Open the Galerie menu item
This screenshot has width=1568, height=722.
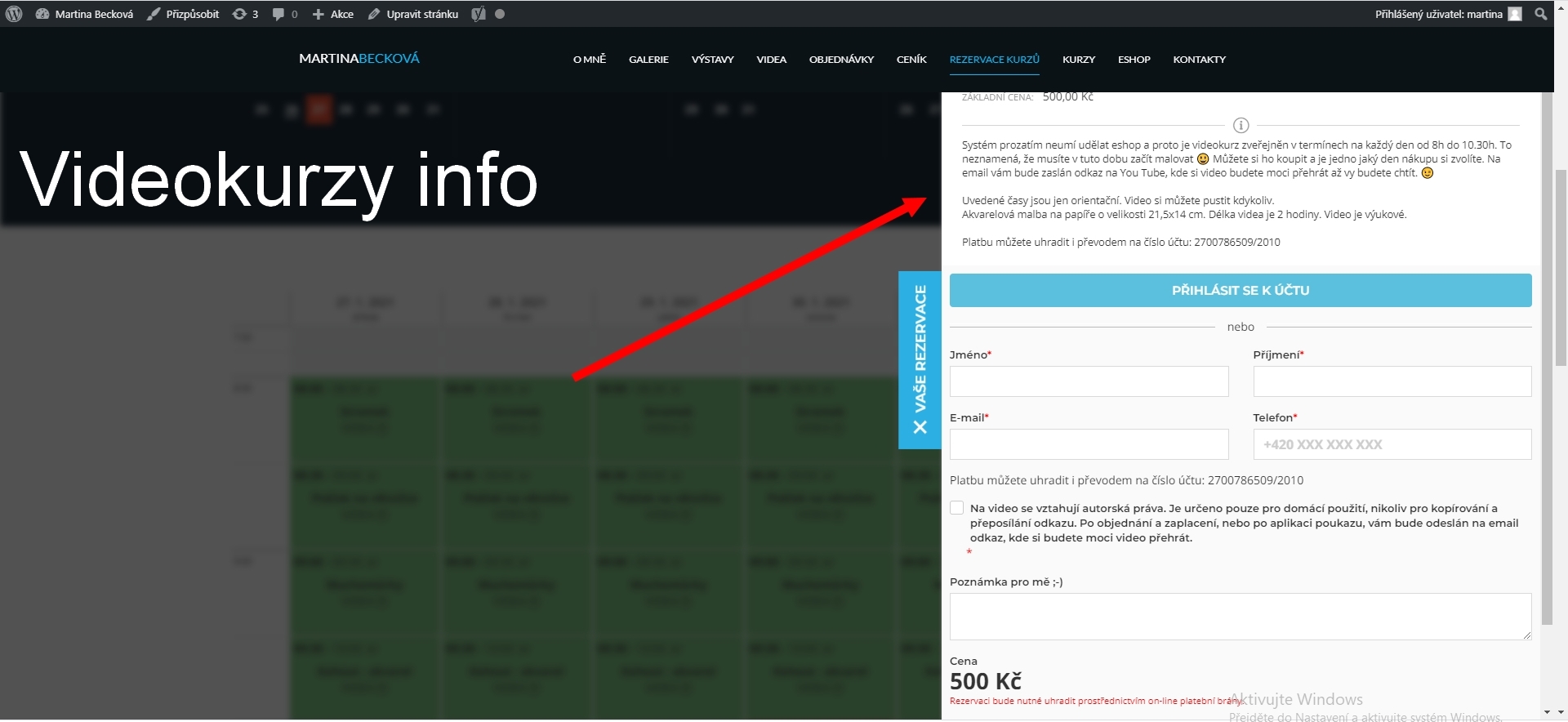click(x=648, y=60)
